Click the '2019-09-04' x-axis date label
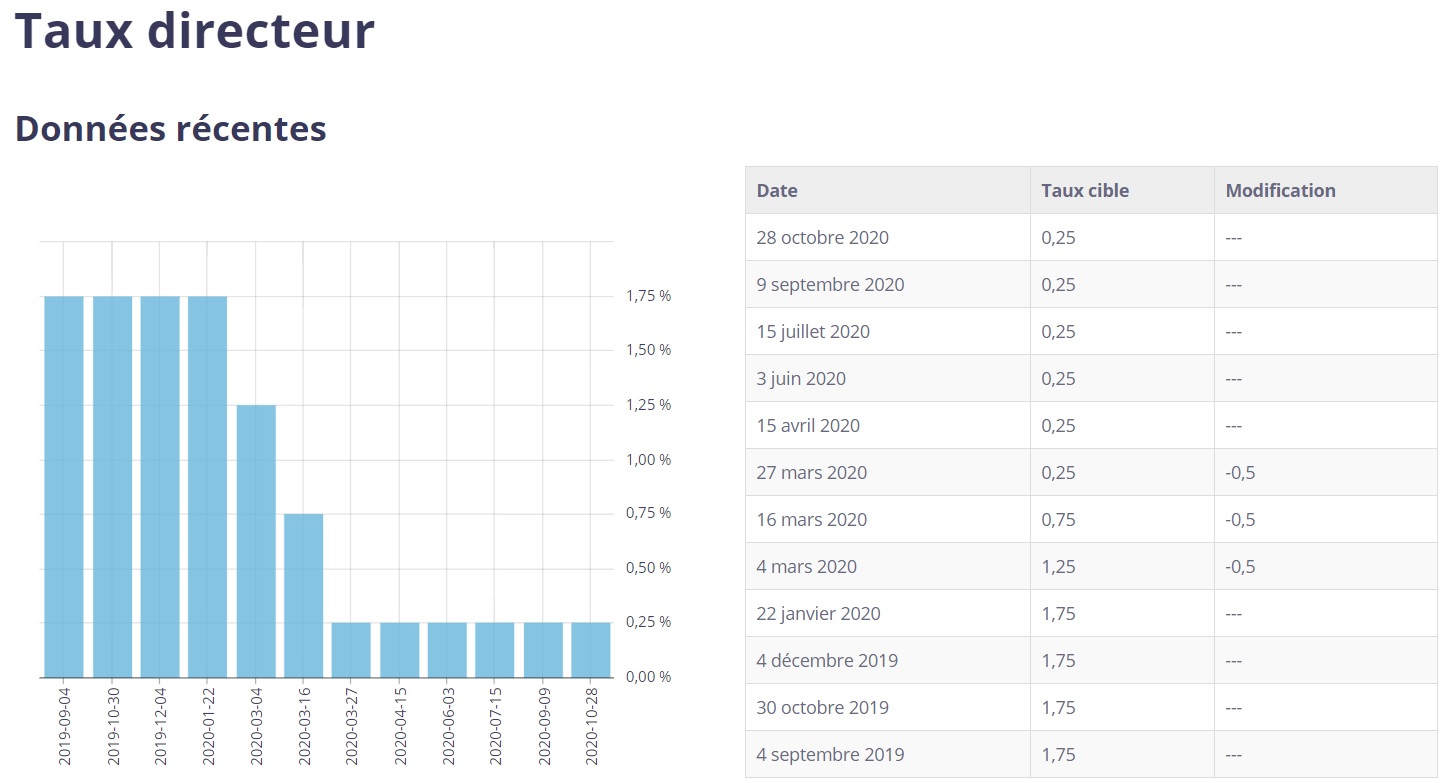This screenshot has height=783, width=1443. click(x=65, y=727)
